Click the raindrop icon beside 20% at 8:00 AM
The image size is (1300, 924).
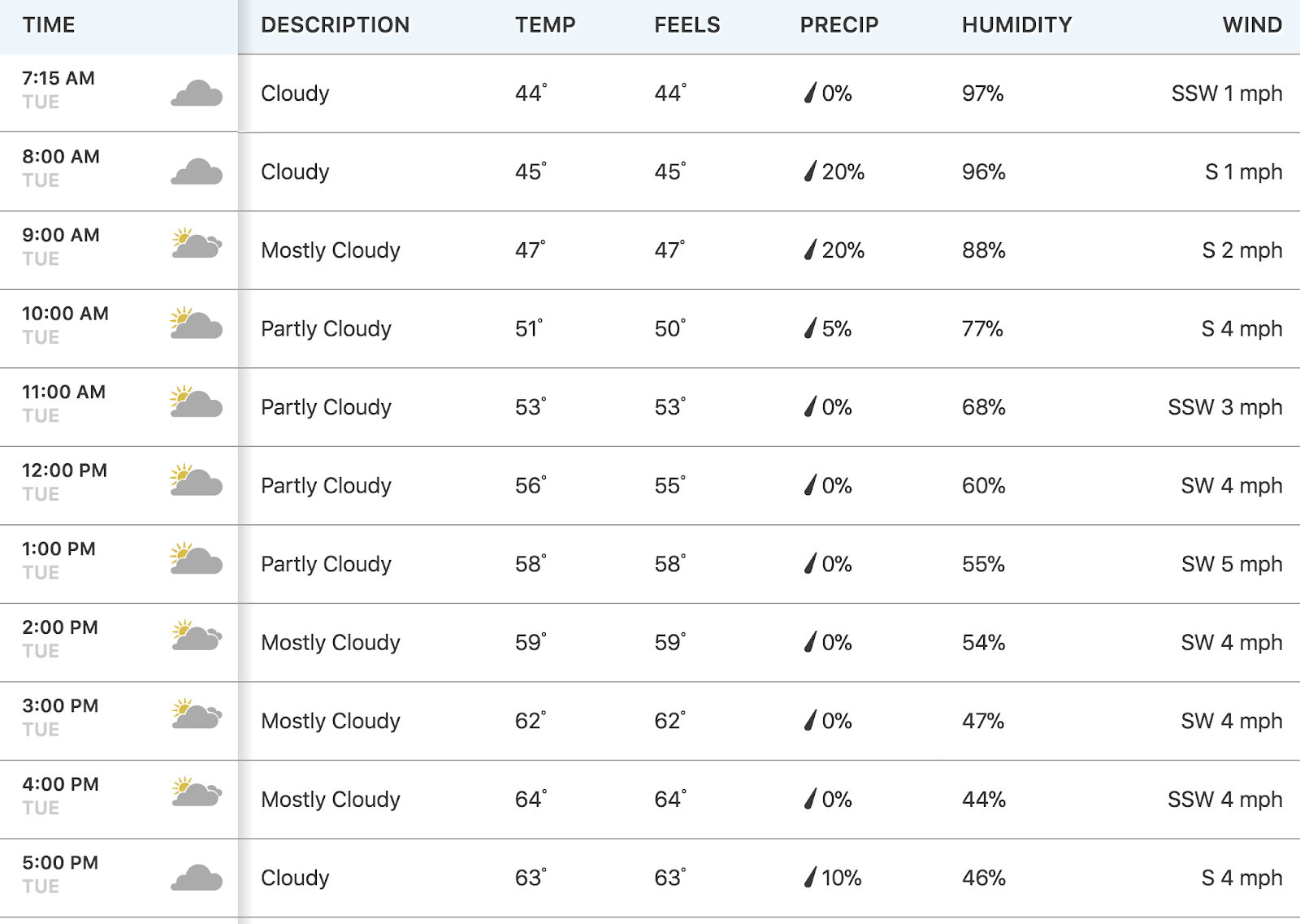[x=810, y=171]
